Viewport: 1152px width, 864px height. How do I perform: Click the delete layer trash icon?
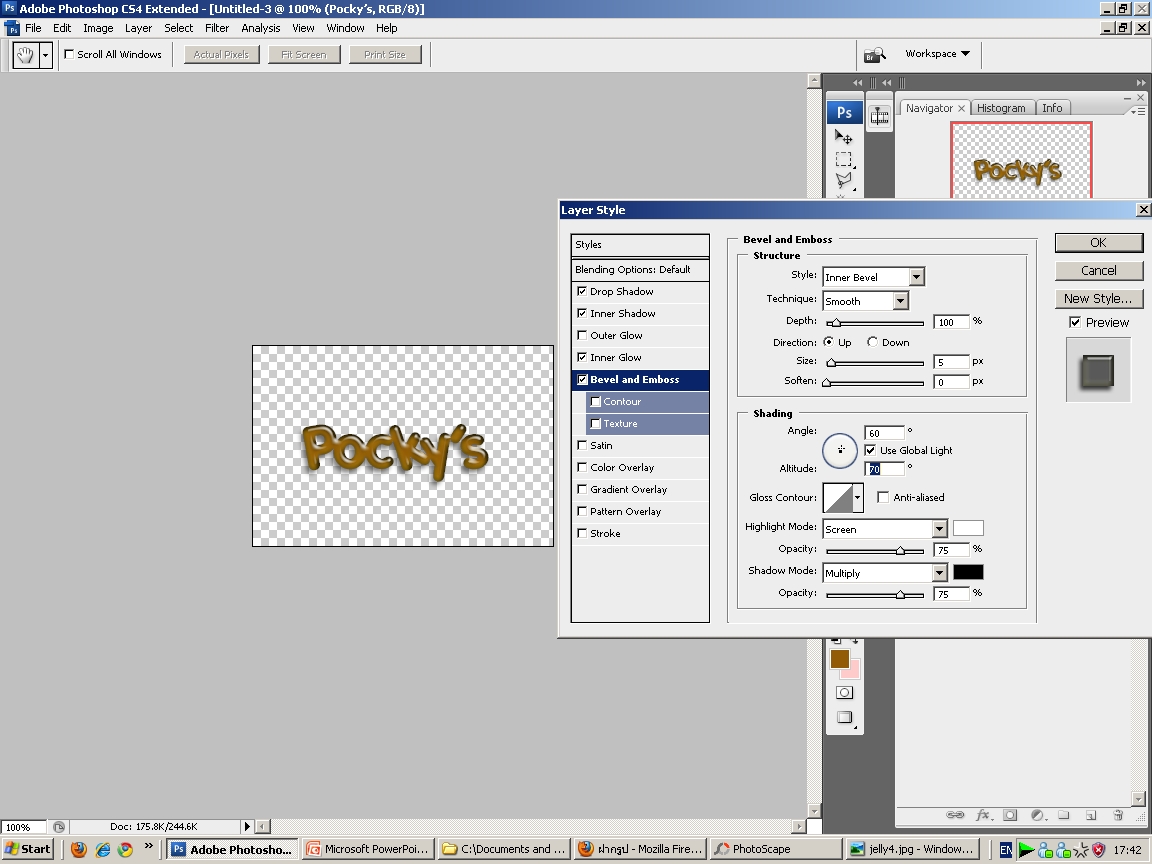1118,815
